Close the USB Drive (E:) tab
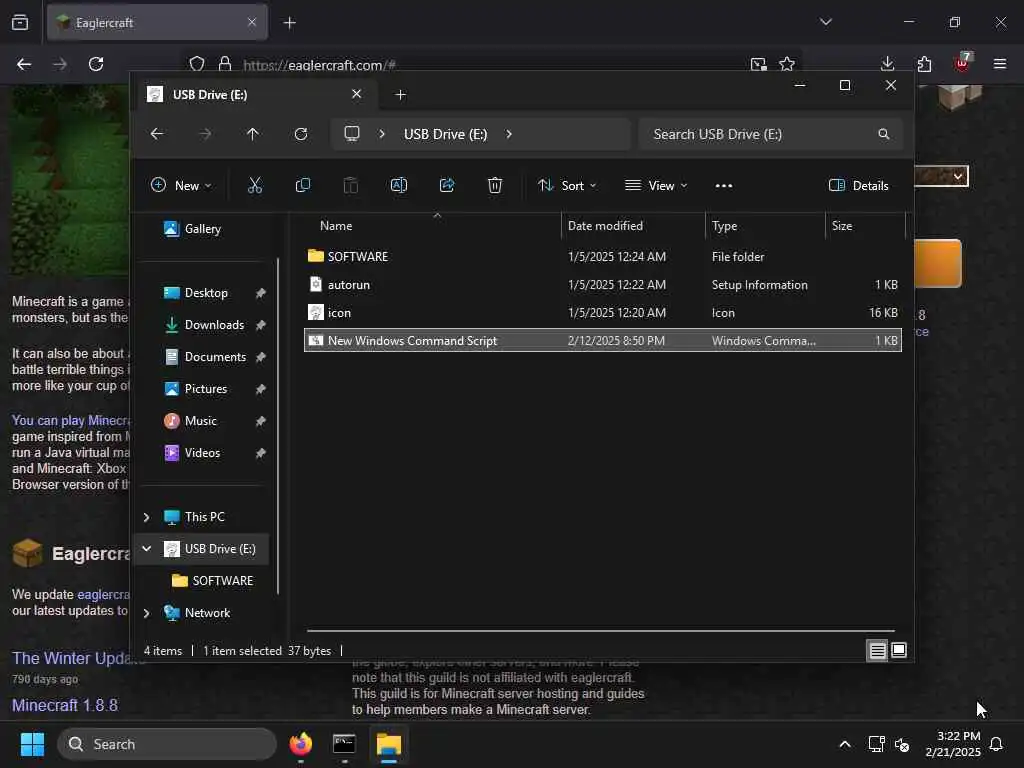Image resolution: width=1024 pixels, height=768 pixels. click(357, 94)
